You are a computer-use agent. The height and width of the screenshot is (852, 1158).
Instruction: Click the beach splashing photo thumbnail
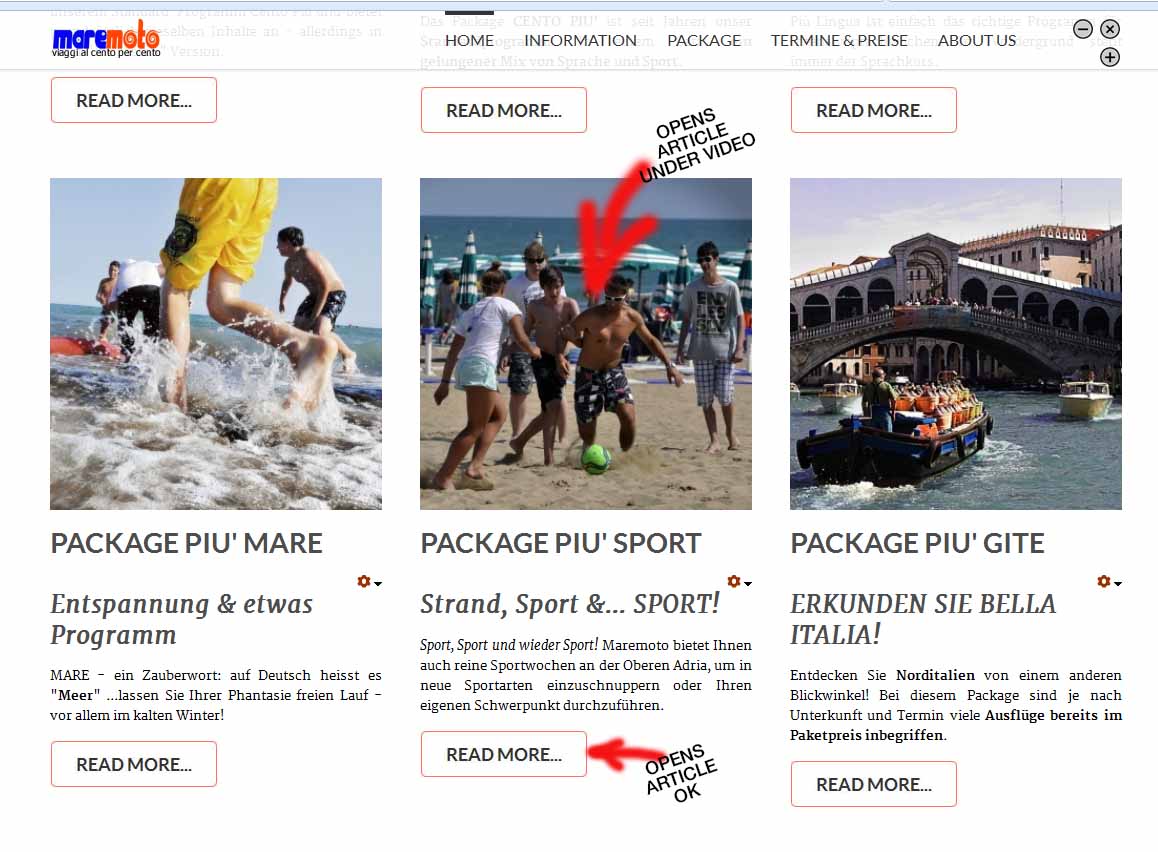[x=216, y=343]
